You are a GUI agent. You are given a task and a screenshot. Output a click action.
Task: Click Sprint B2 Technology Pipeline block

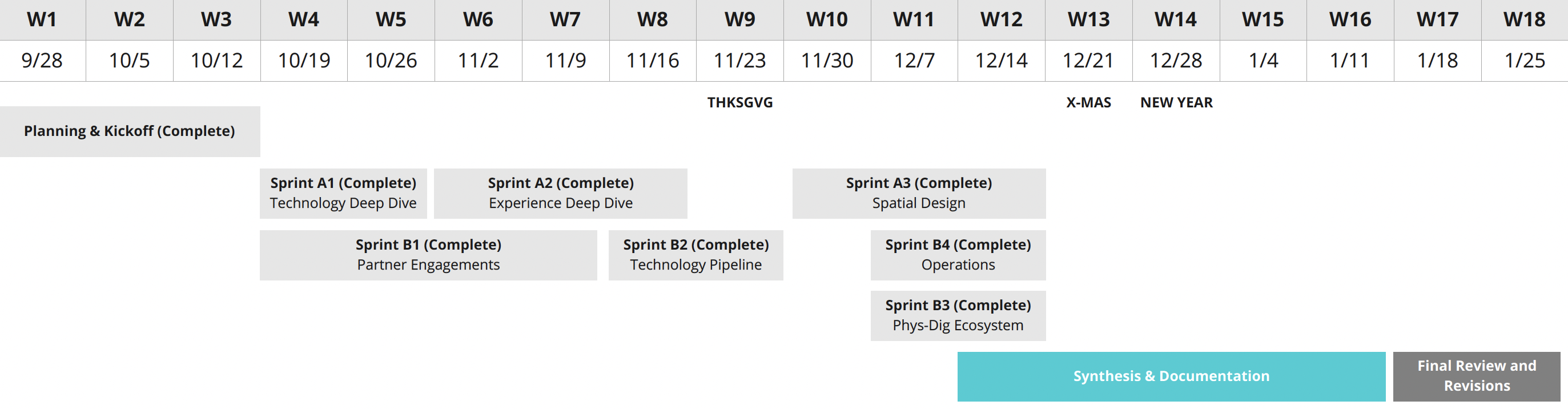point(695,255)
